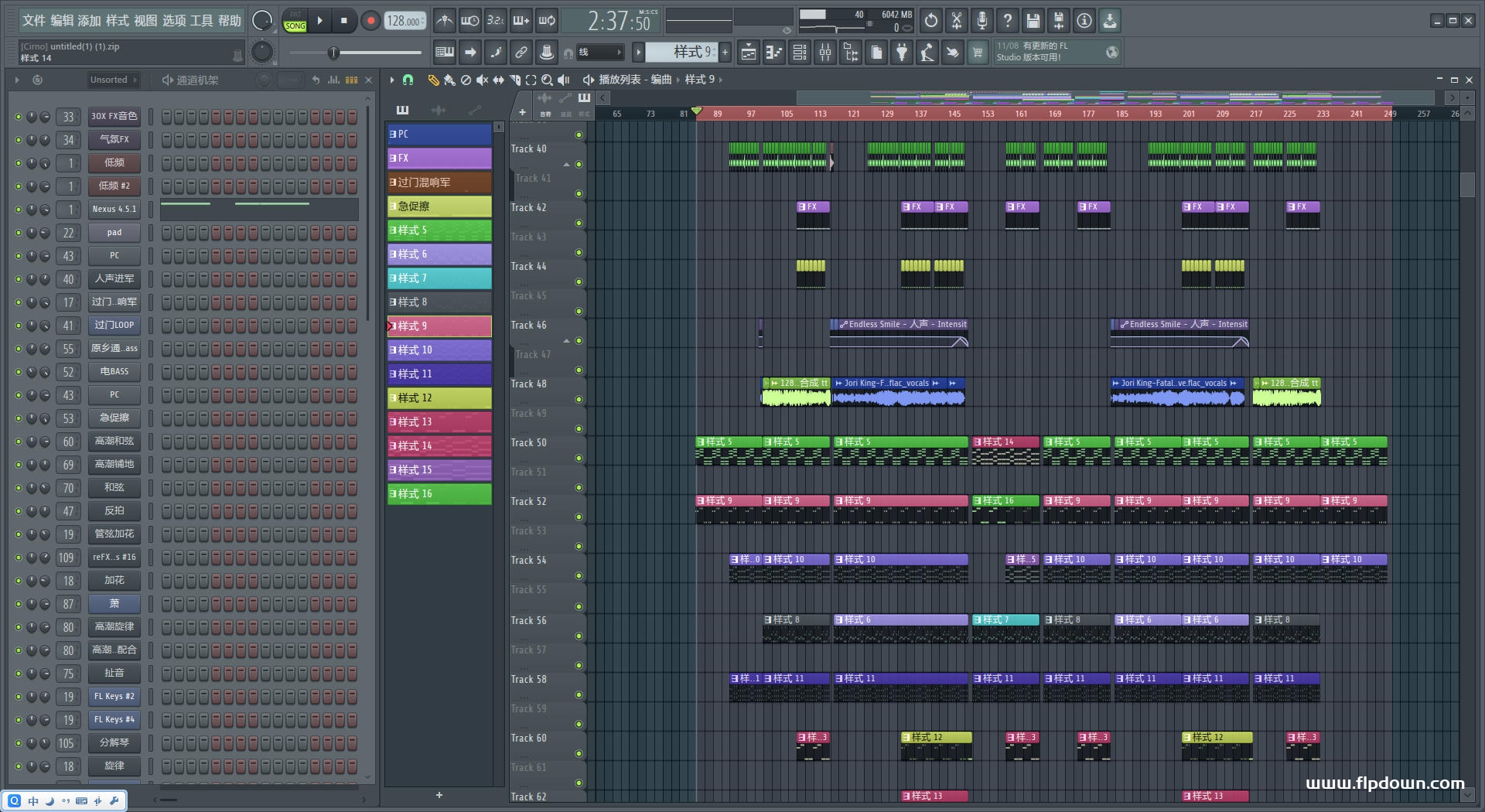Image resolution: width=1485 pixels, height=812 pixels.
Task: Click the Nexus 4.5.1 channel button
Action: tap(114, 210)
